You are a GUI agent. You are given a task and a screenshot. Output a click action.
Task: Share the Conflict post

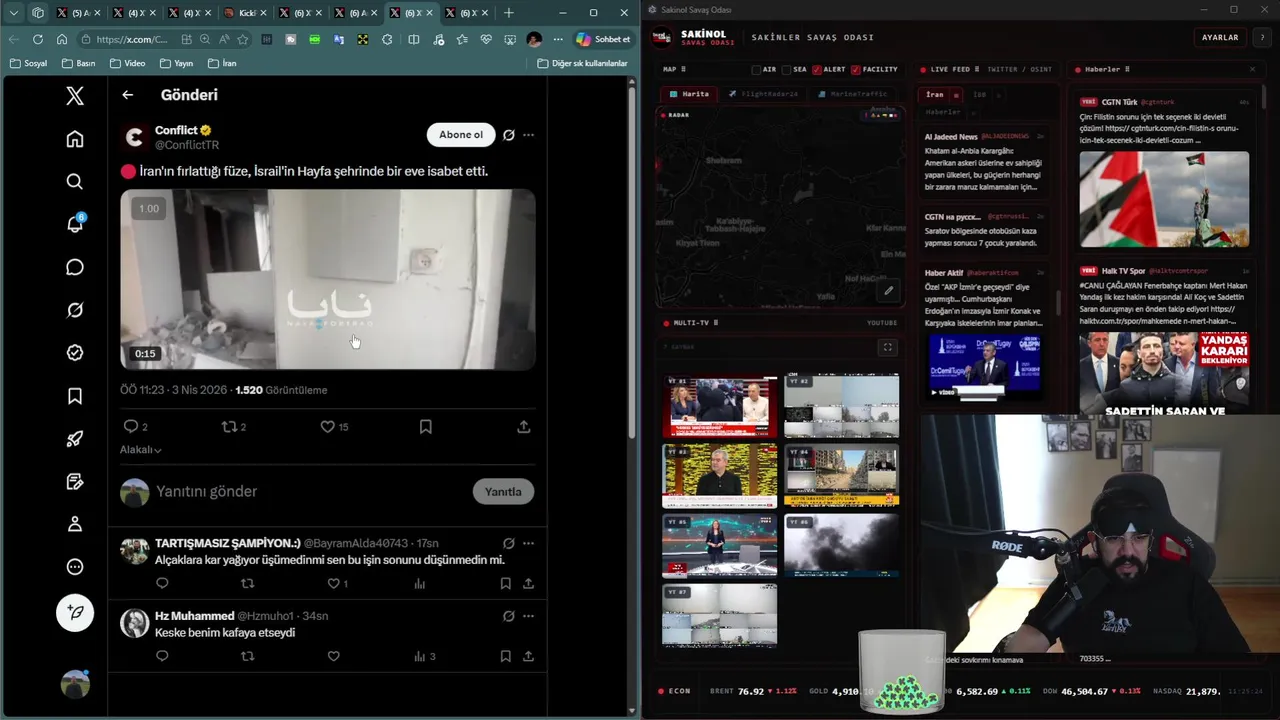523,426
